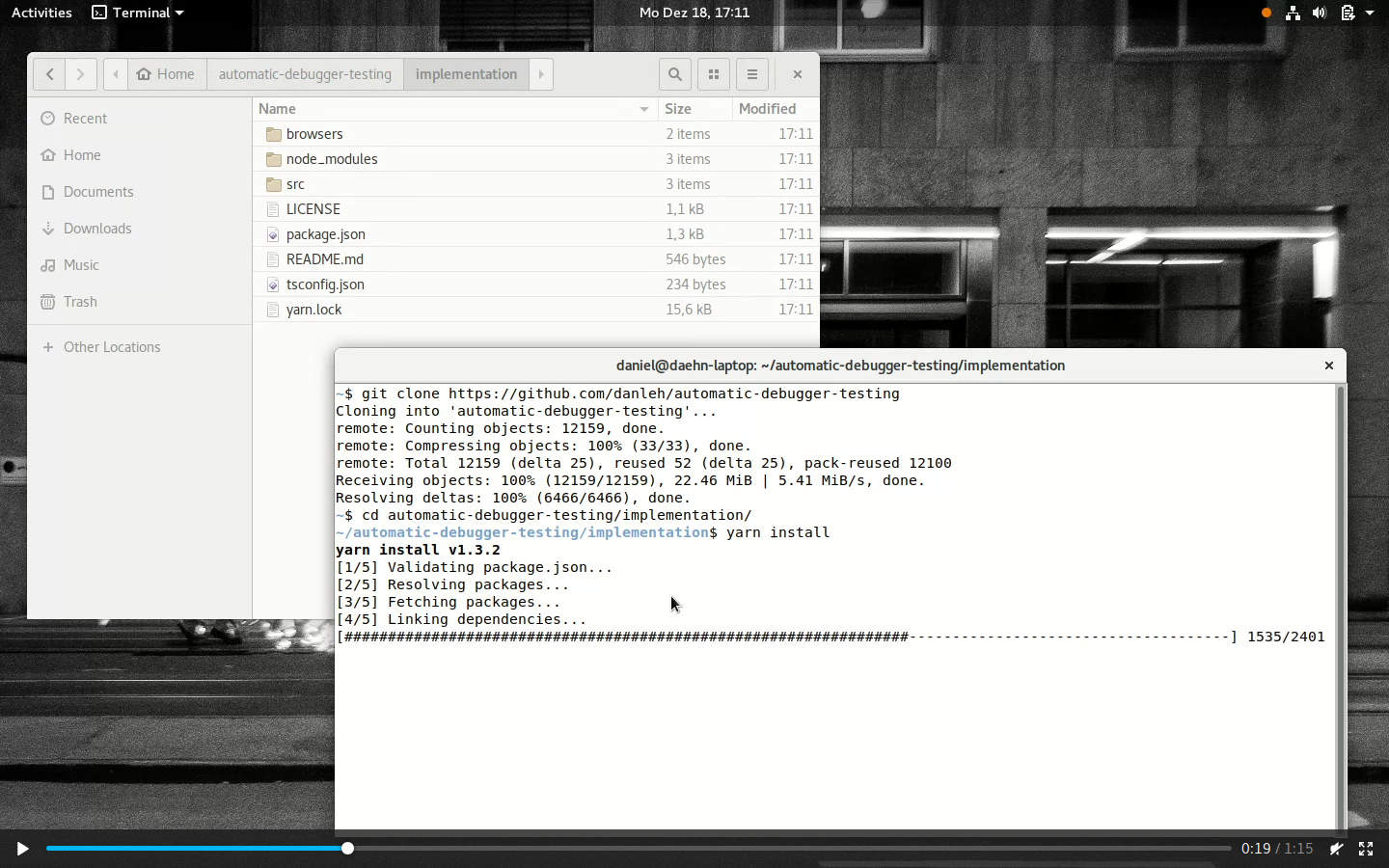
Task: Select the tsconfig.json file icon
Action: pos(273,285)
